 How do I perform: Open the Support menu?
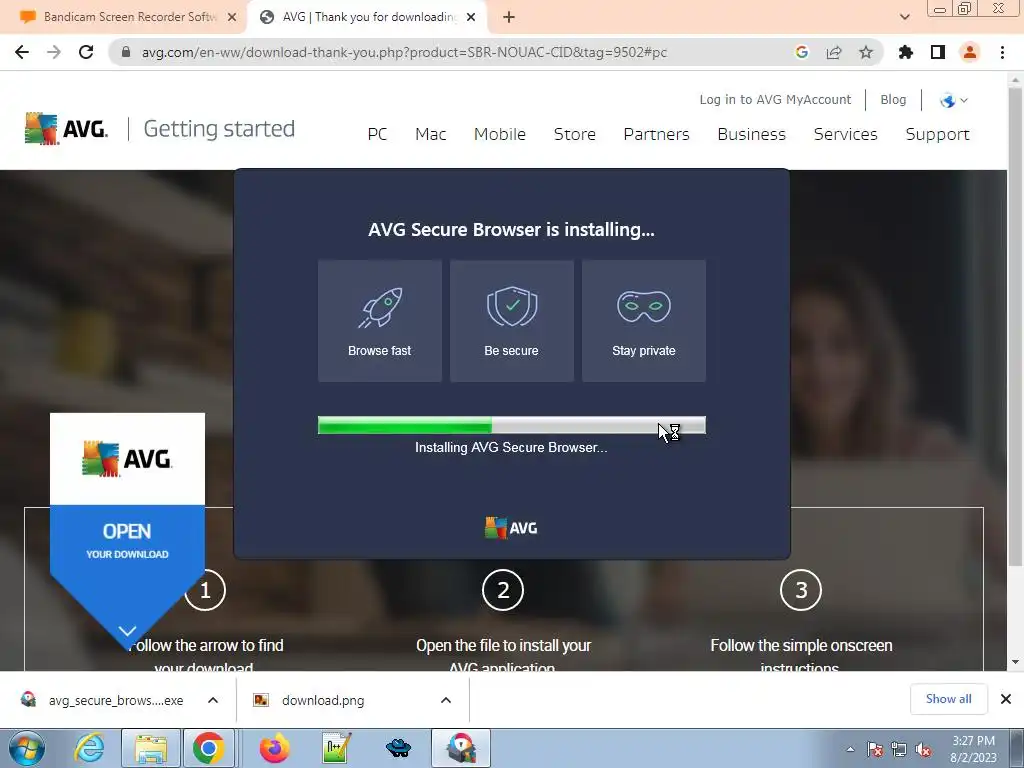[x=937, y=135]
